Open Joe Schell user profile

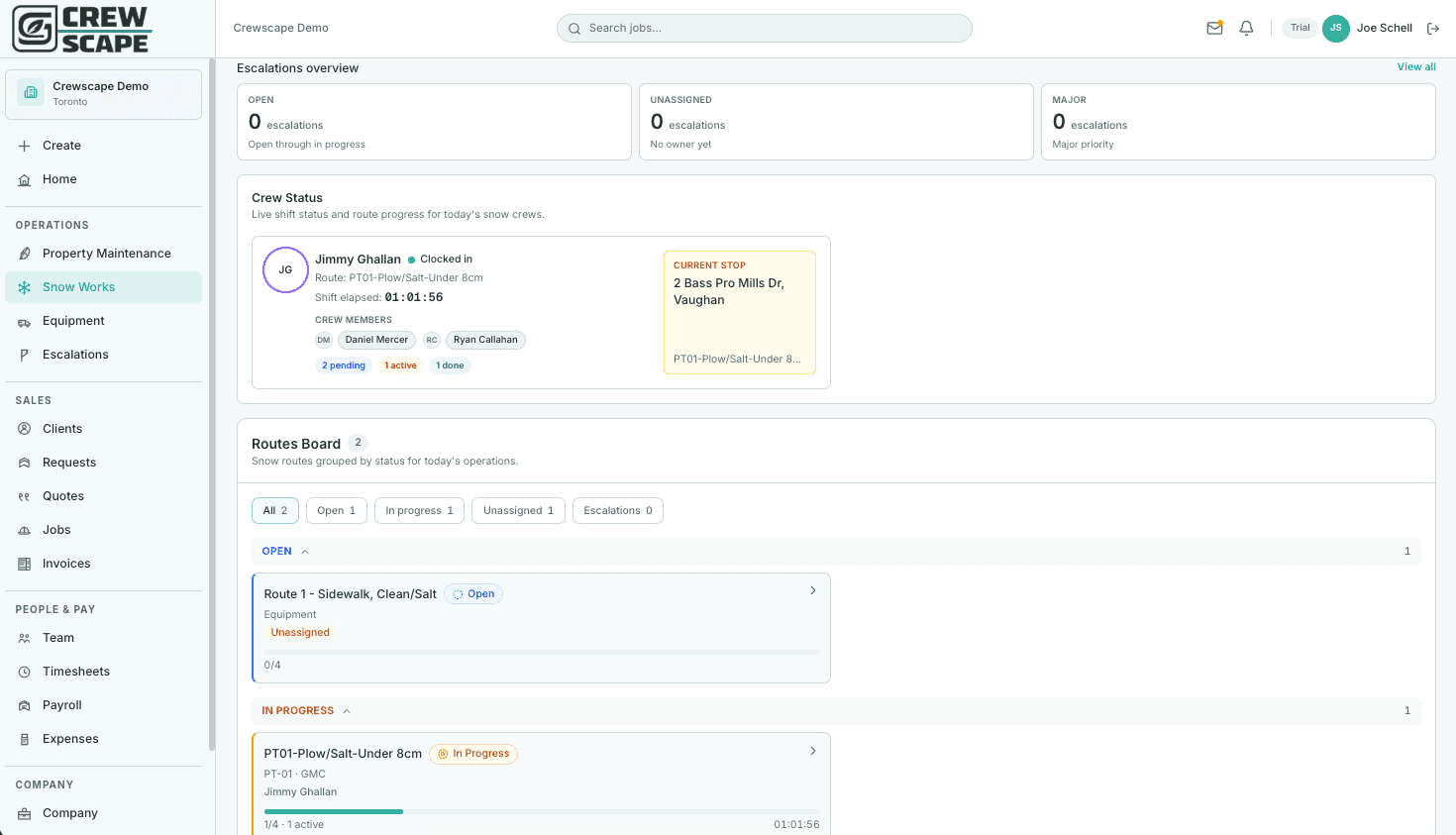1368,28
